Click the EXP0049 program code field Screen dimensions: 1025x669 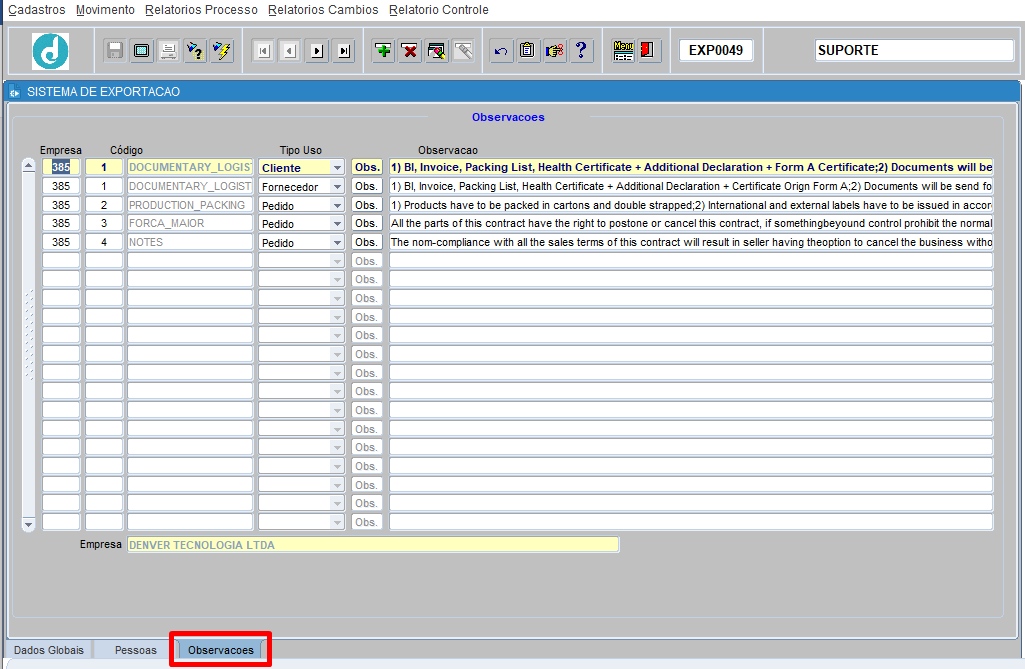716,50
